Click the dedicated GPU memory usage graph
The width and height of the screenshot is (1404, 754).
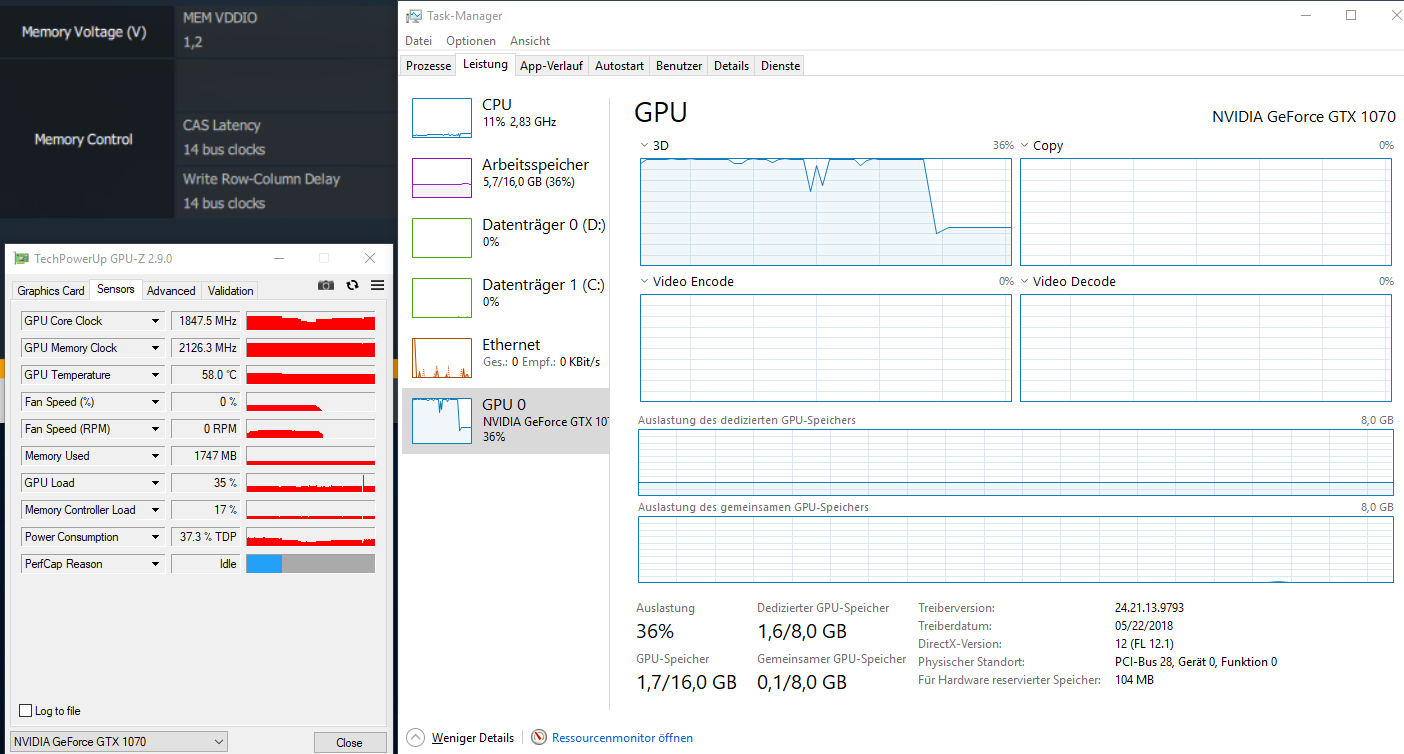tap(1016, 462)
